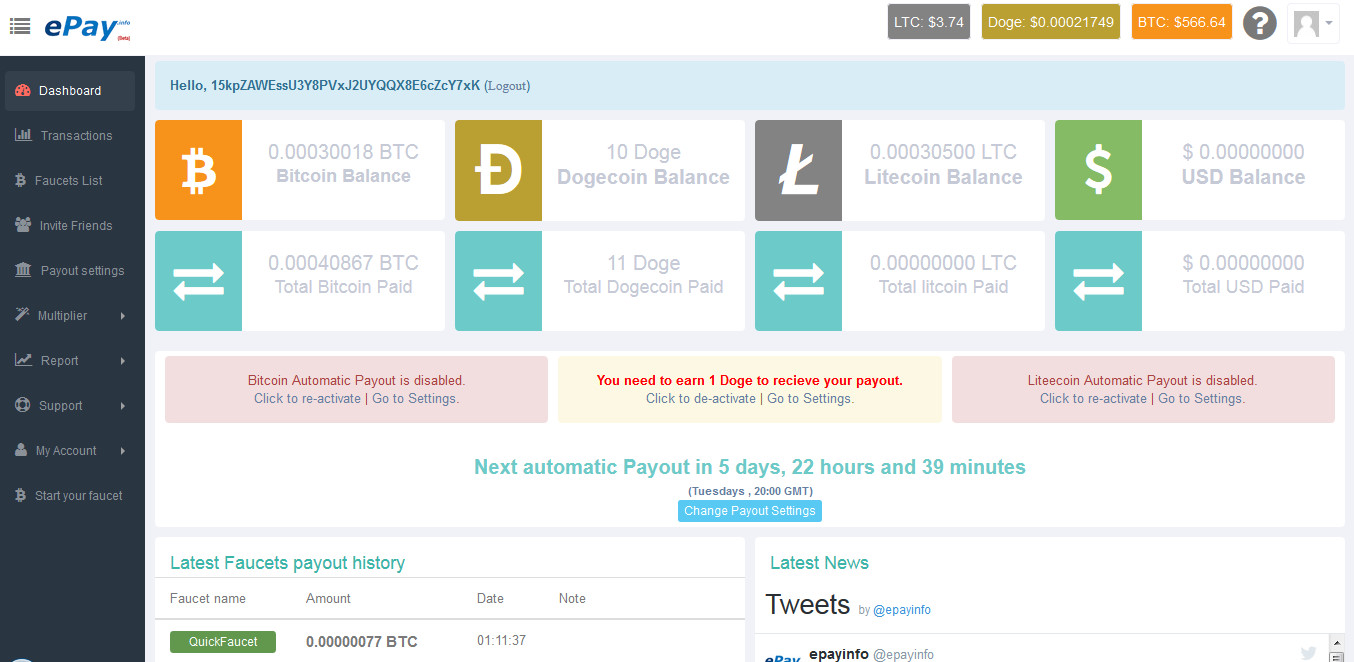Click the green USD dollar icon

coord(1098,170)
